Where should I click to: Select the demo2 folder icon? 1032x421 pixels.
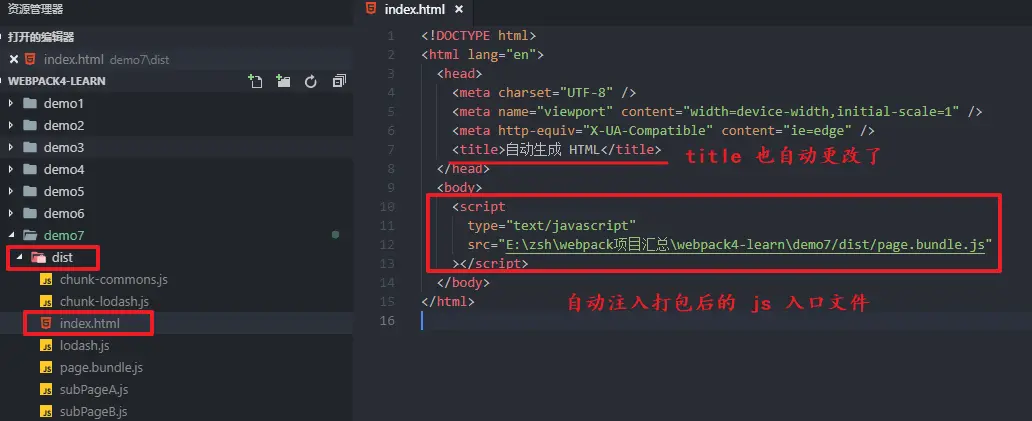tap(30, 125)
